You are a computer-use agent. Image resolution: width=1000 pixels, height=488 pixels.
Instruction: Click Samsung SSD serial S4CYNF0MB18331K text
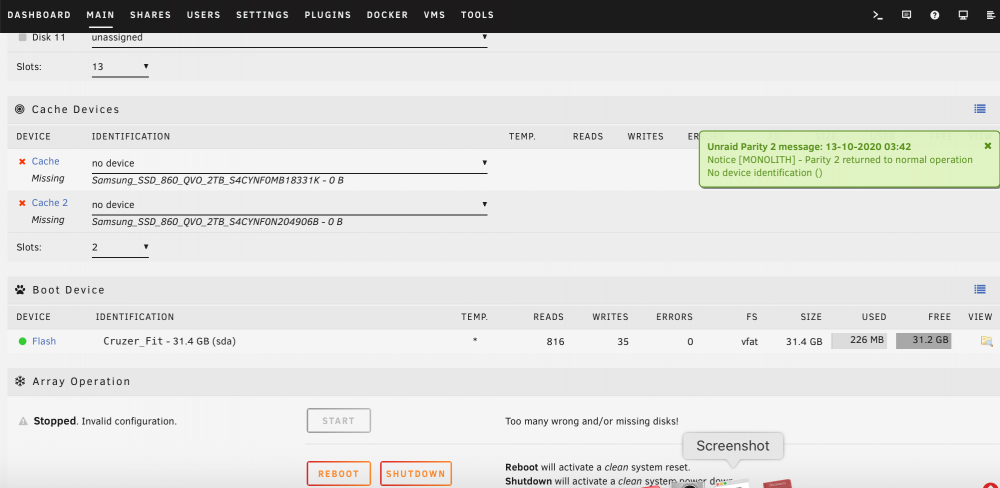[x=217, y=181]
